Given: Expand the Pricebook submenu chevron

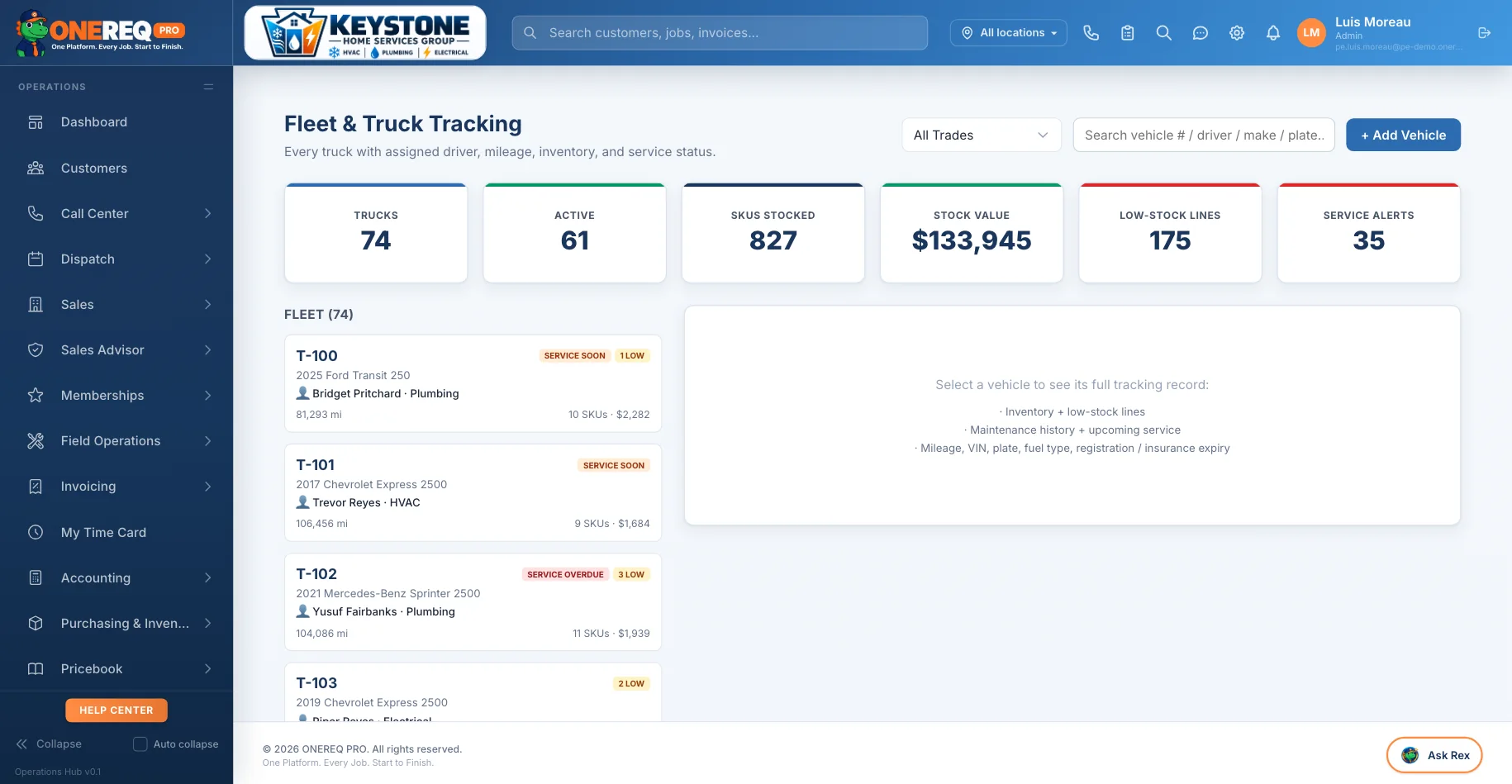Looking at the screenshot, I should coord(207,668).
